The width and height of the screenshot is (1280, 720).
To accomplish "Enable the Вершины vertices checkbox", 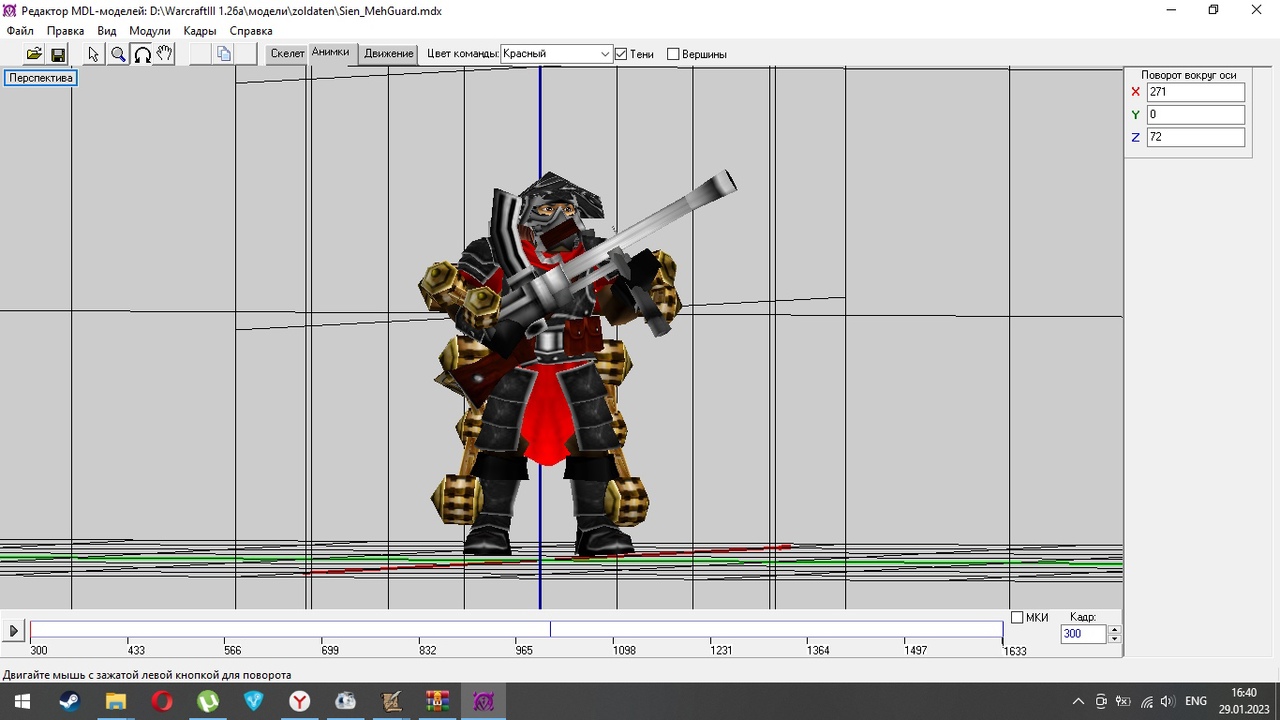I will click(673, 54).
